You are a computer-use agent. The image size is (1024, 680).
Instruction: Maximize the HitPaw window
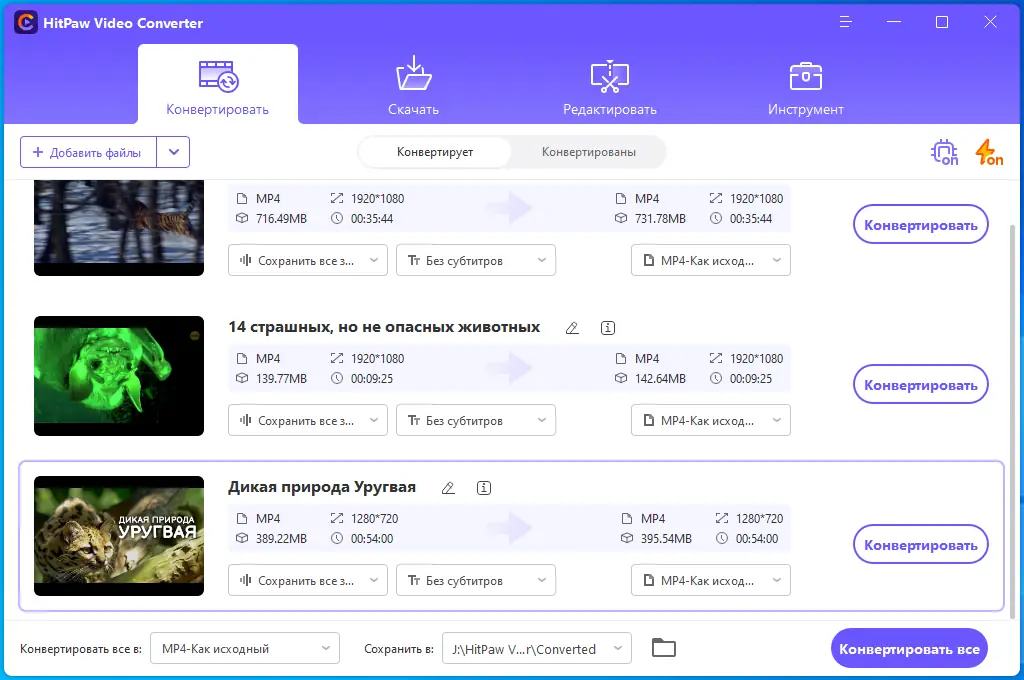(942, 22)
